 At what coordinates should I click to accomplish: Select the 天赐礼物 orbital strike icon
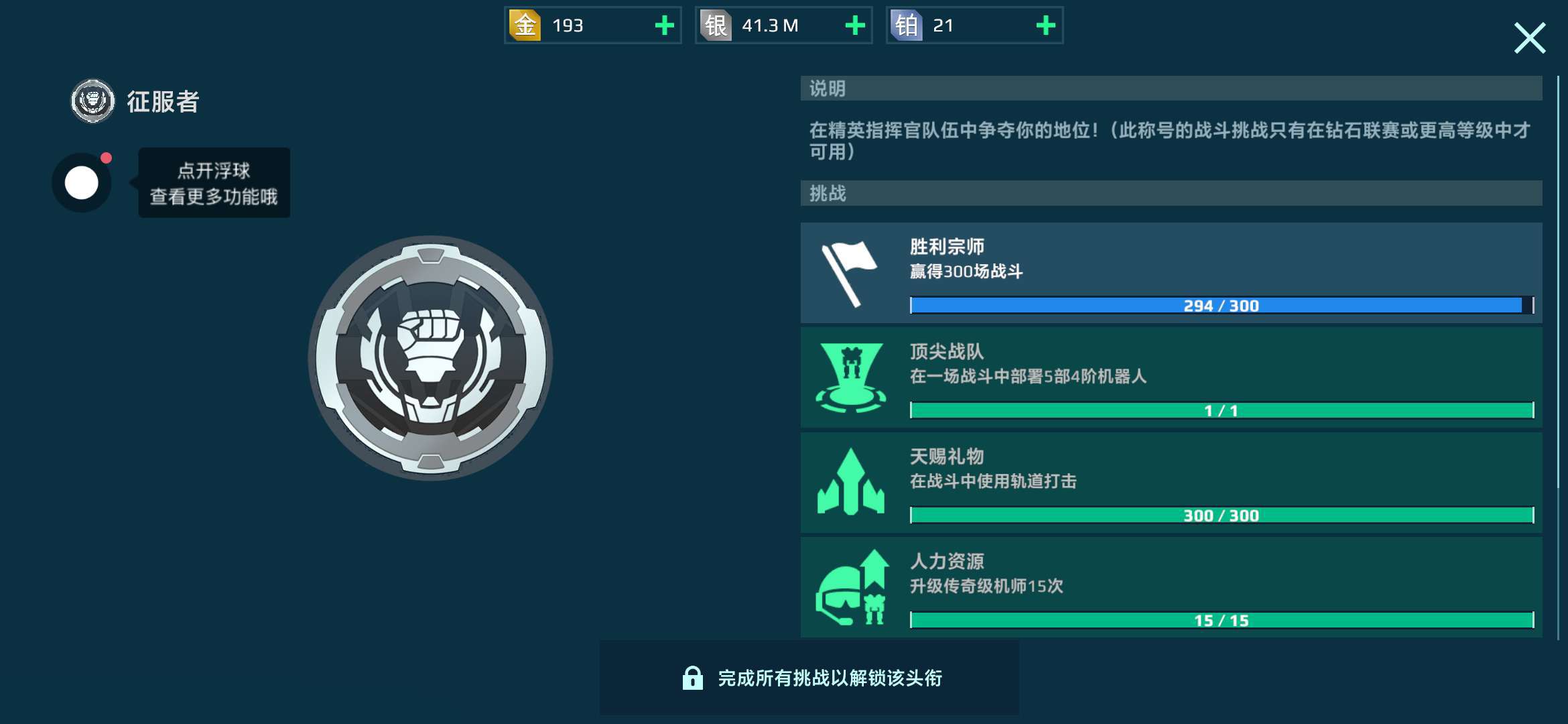coord(851,482)
